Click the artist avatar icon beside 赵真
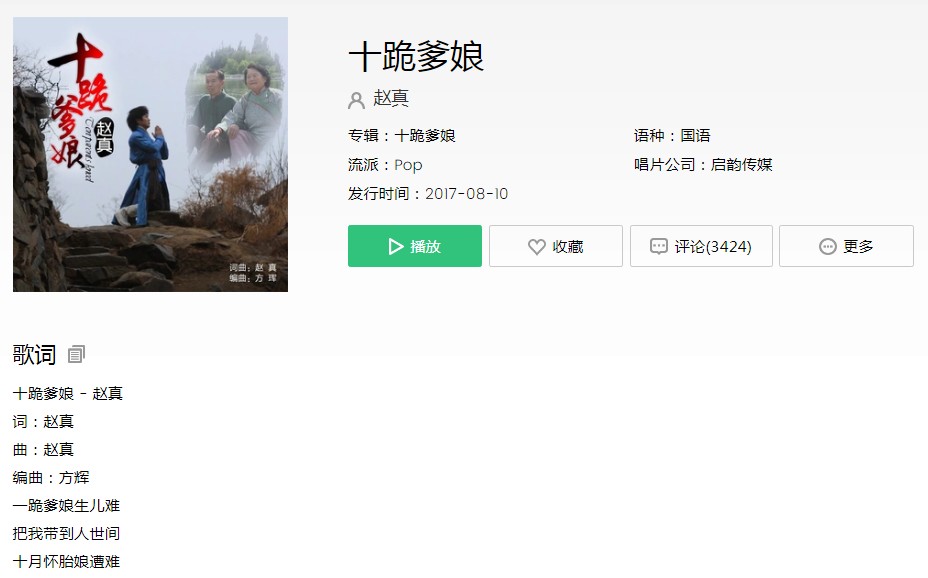This screenshot has width=928, height=578. [356, 100]
